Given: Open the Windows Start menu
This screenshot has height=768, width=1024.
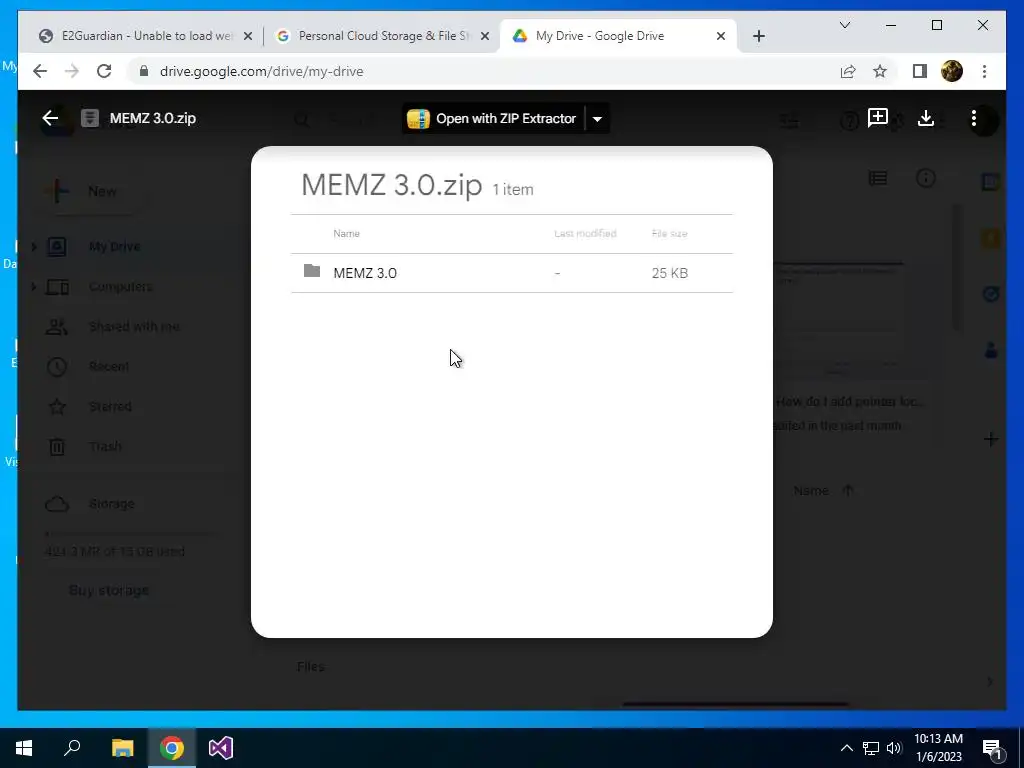Looking at the screenshot, I should (24, 748).
